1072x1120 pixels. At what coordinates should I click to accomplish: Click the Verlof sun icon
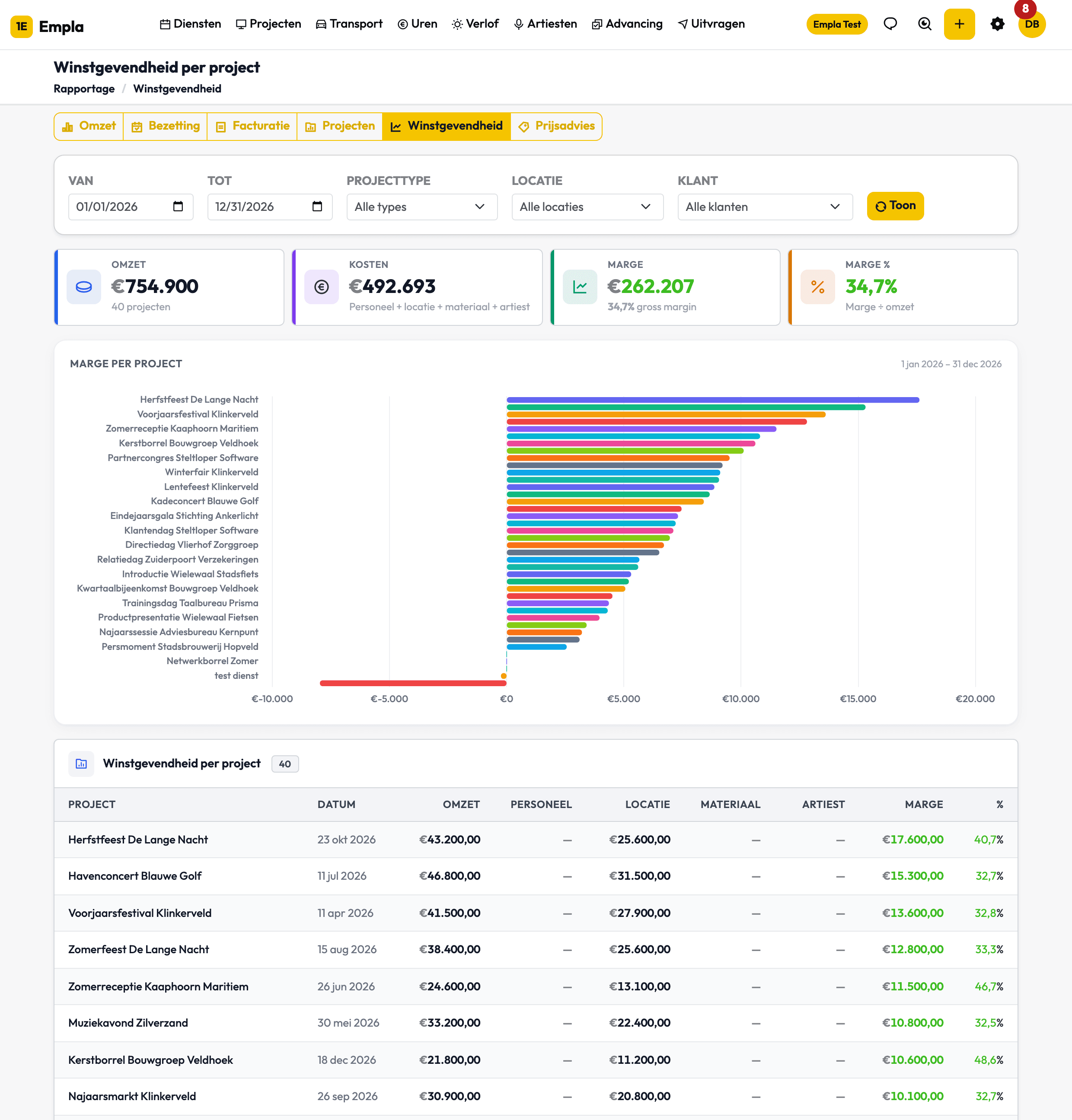coord(457,24)
